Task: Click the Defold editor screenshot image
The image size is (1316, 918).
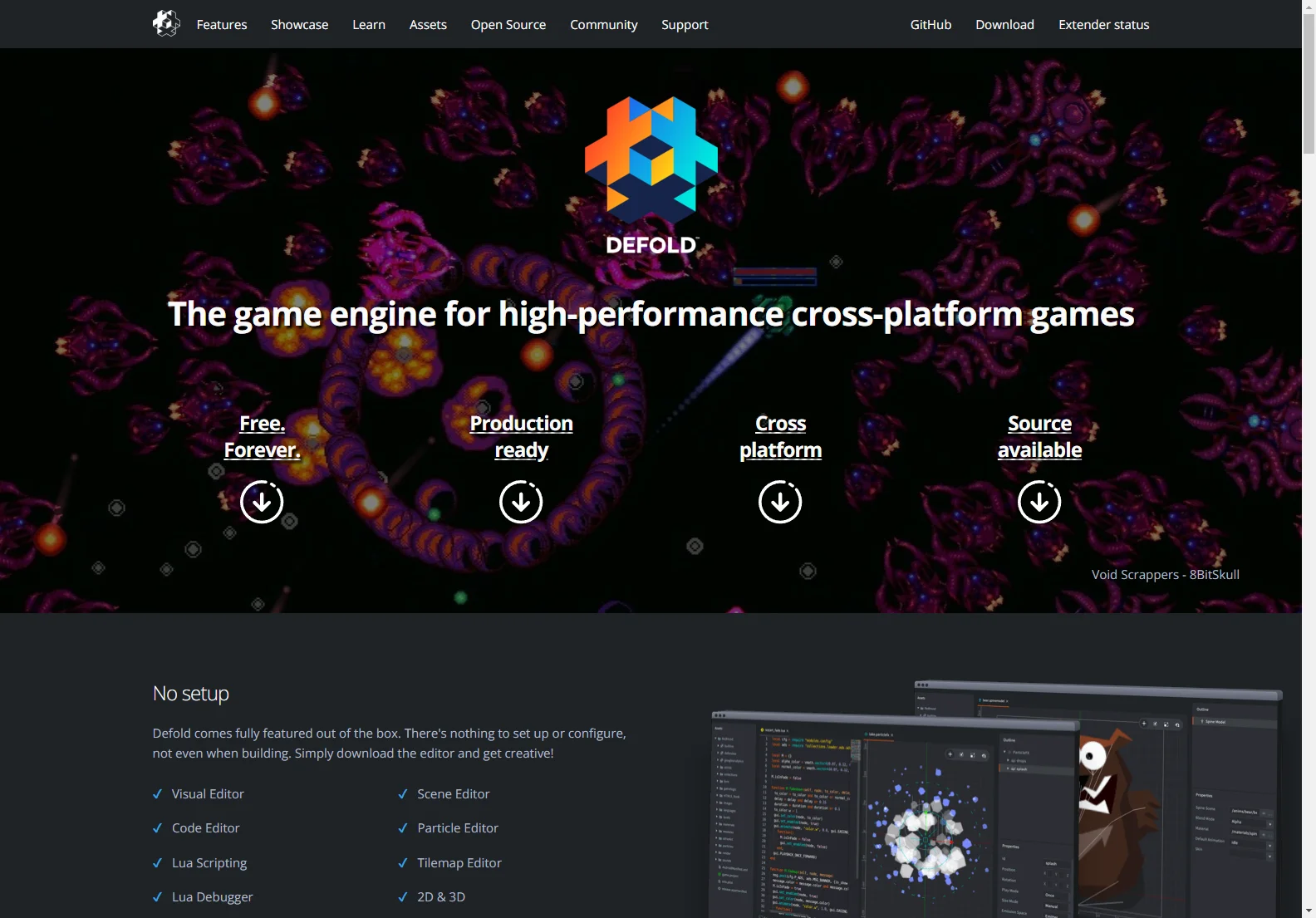Action: click(996, 798)
